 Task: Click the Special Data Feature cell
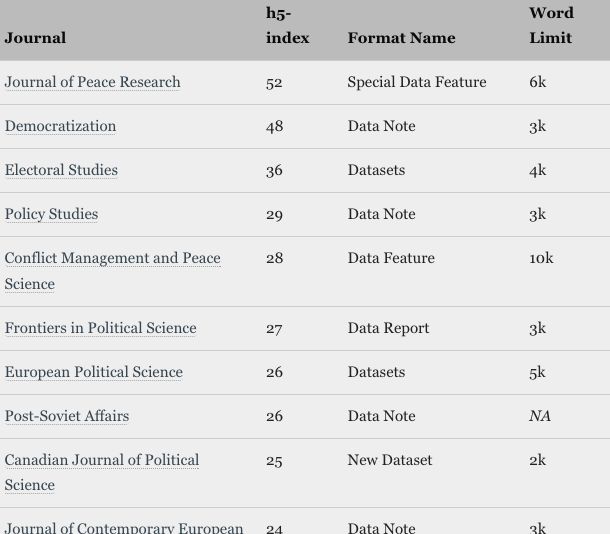[x=416, y=82]
